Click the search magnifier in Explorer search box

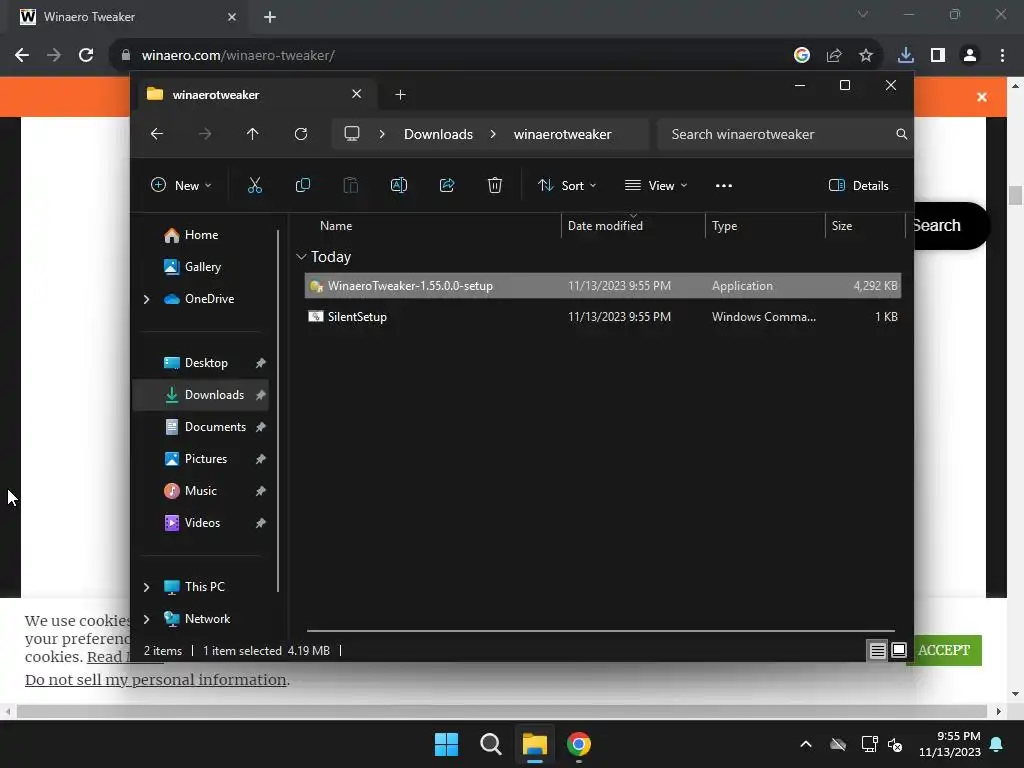point(901,134)
